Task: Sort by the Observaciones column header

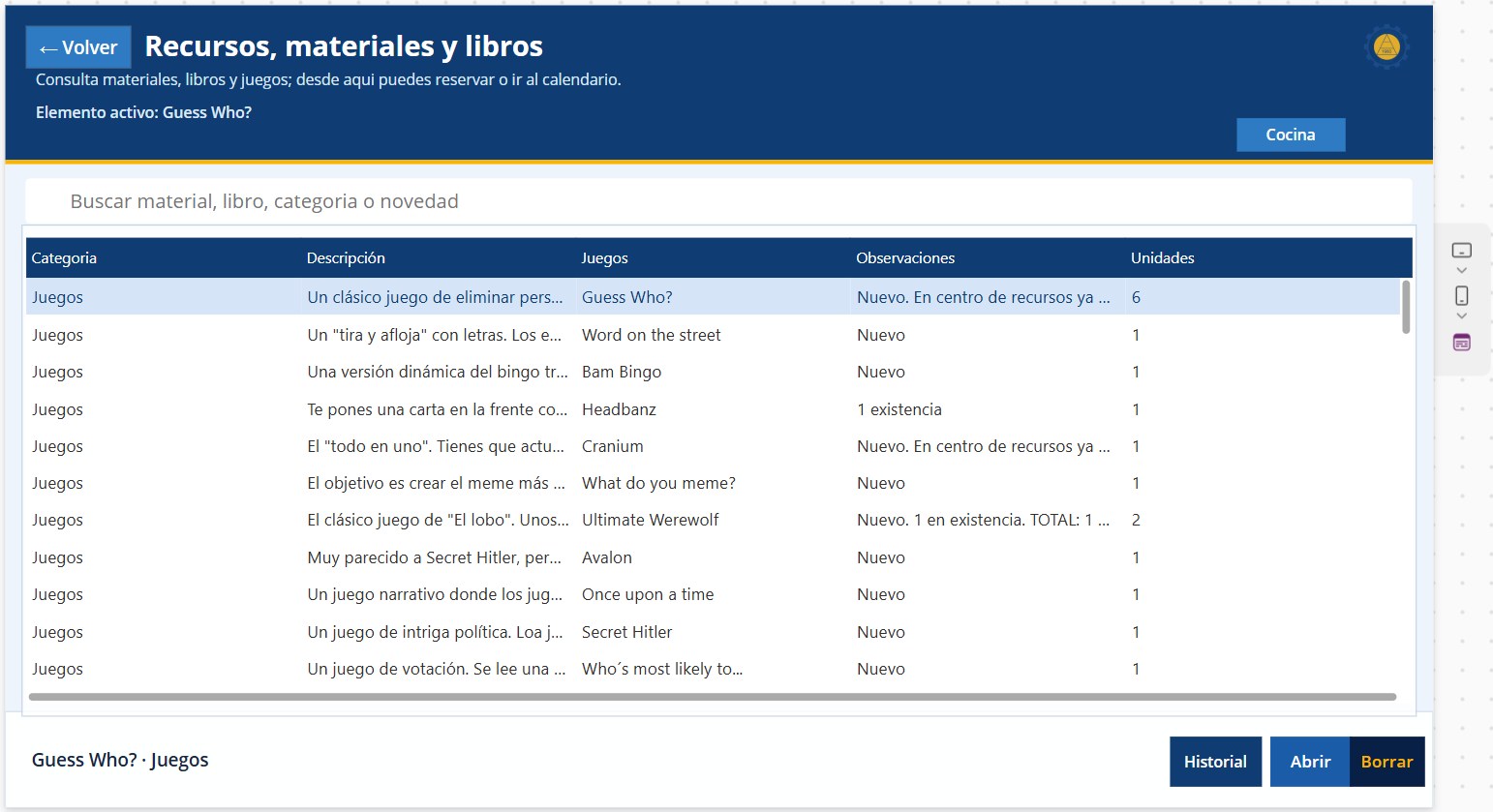Action: point(905,258)
